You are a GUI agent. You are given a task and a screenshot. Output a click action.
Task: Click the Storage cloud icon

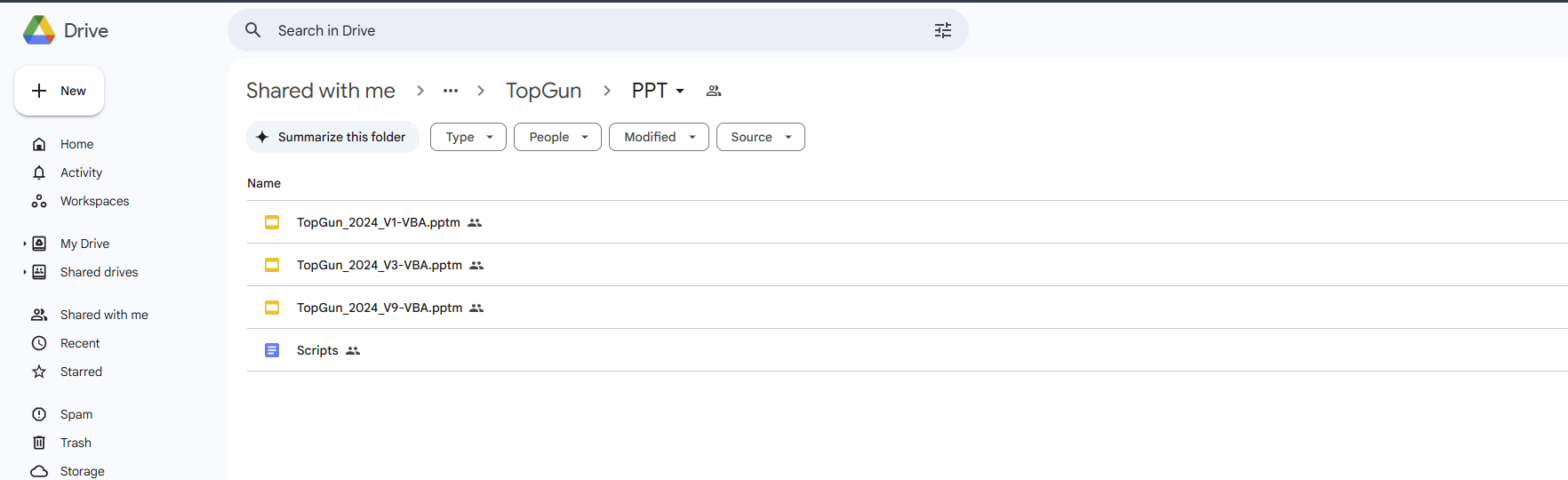[39, 471]
